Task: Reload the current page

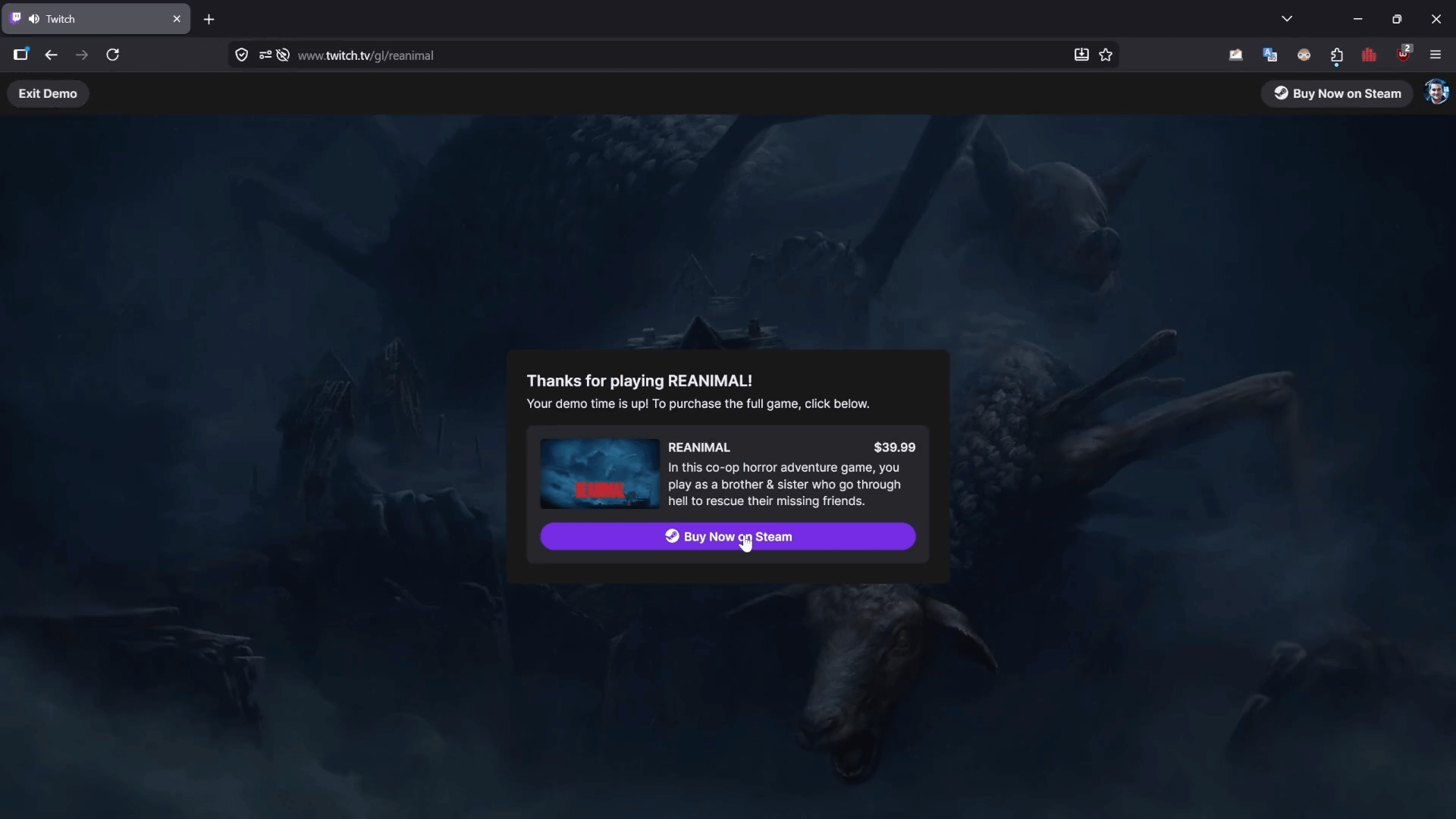Action: point(113,55)
